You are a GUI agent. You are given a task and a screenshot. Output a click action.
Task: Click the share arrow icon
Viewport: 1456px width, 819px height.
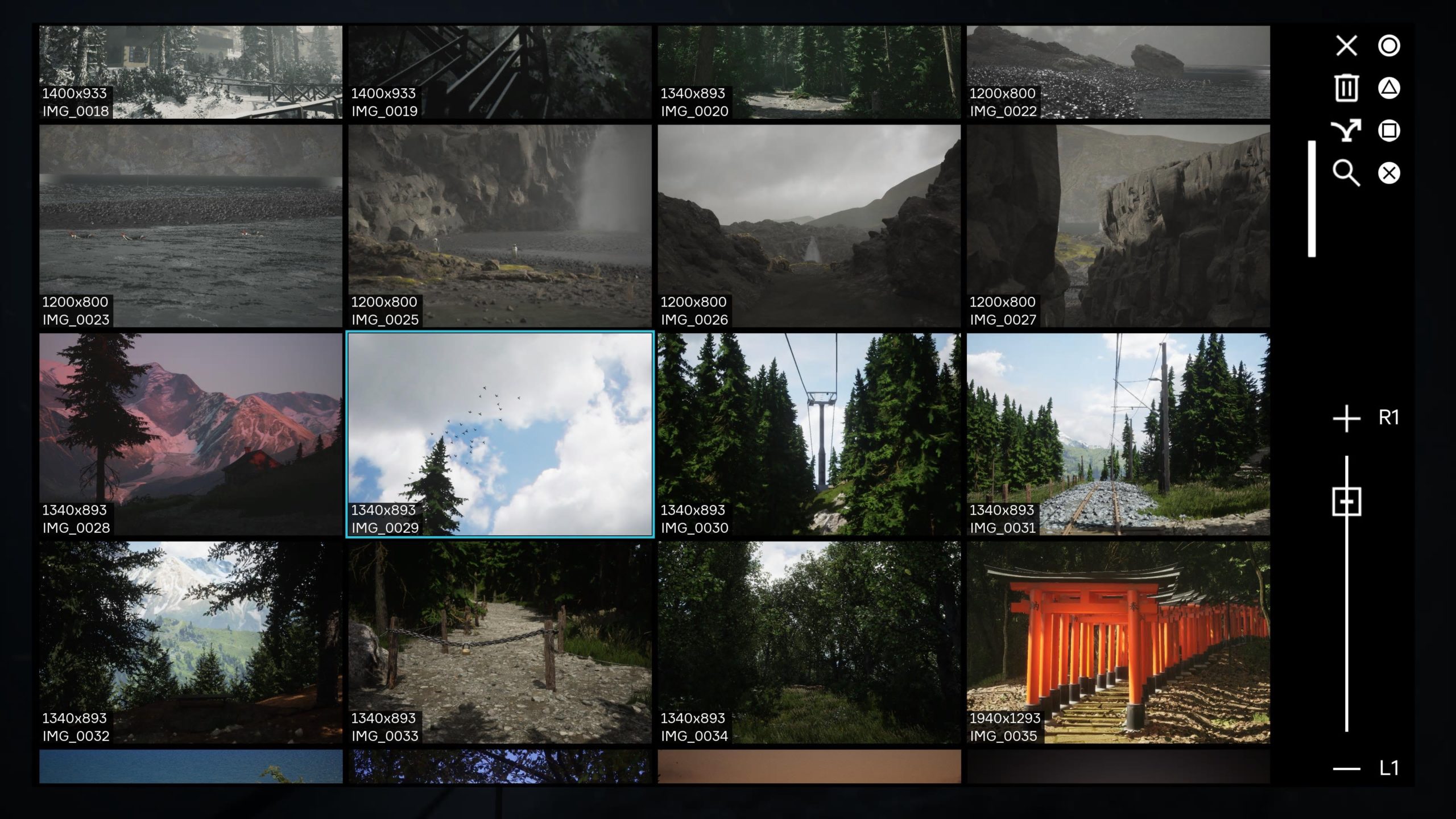click(x=1346, y=130)
